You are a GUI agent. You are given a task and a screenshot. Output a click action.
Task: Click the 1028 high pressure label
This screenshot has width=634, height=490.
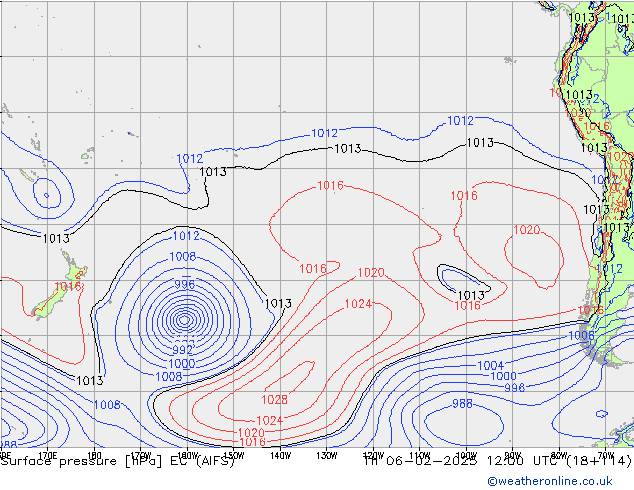pos(275,400)
